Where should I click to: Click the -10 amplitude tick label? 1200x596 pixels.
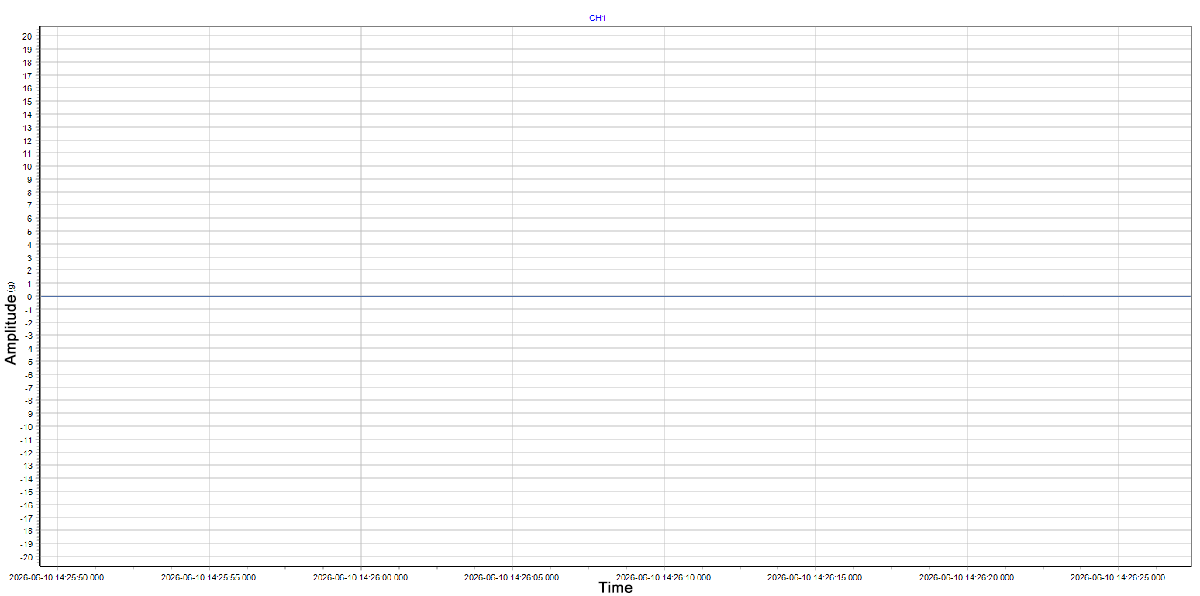coord(26,426)
